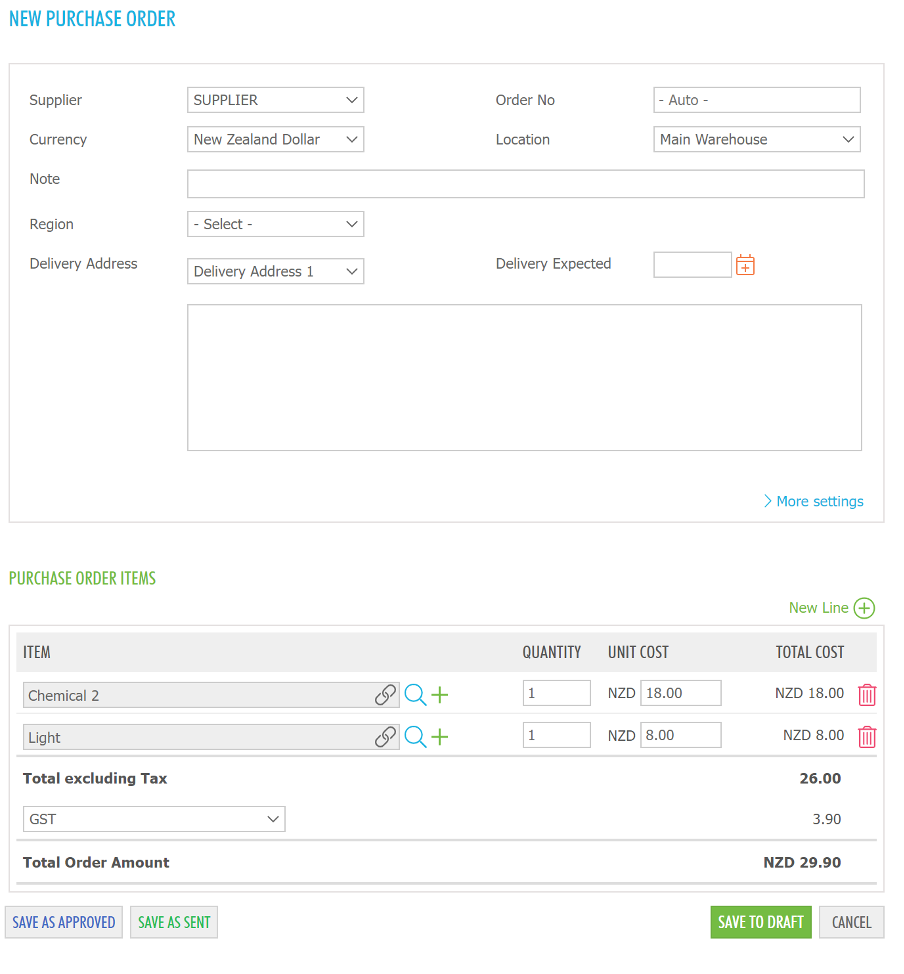Delete the Chemical 2 line item

[867, 695]
